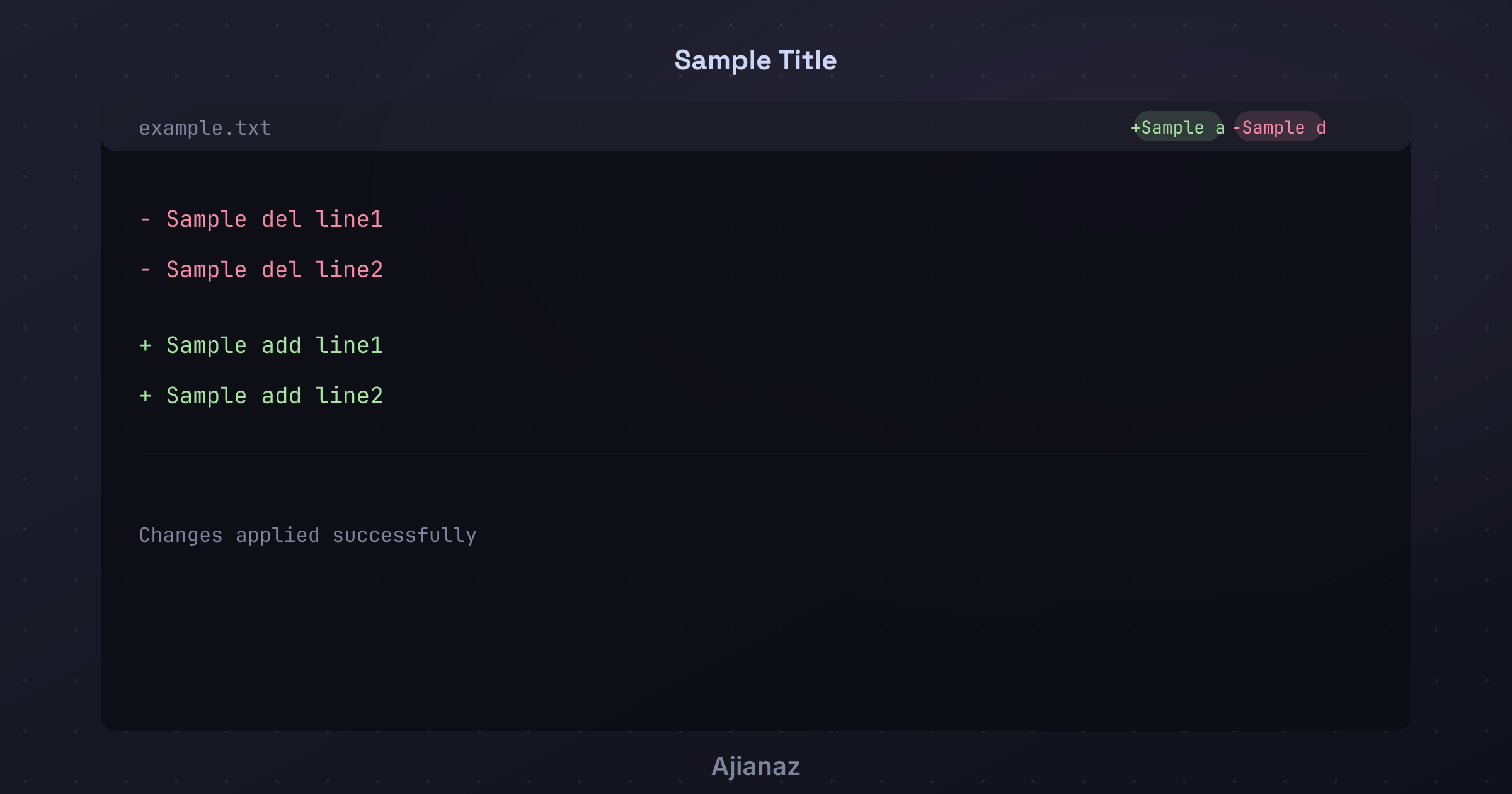Open the example.txt file name

(x=205, y=128)
